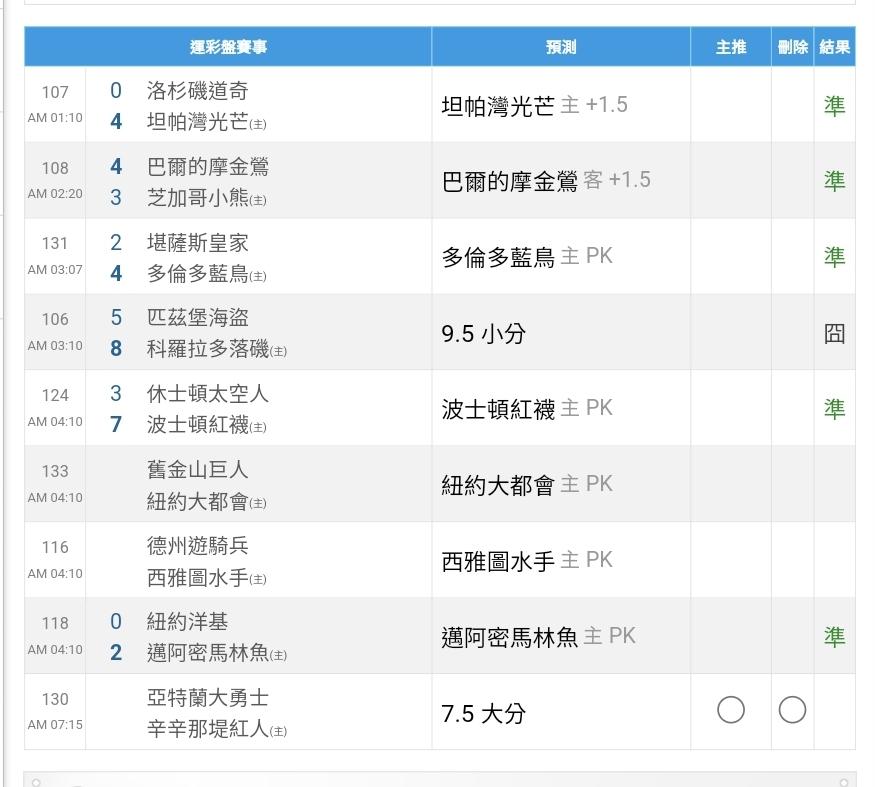The width and height of the screenshot is (875, 787).
Task: Click team name 紐約洋基
Action: point(188,622)
